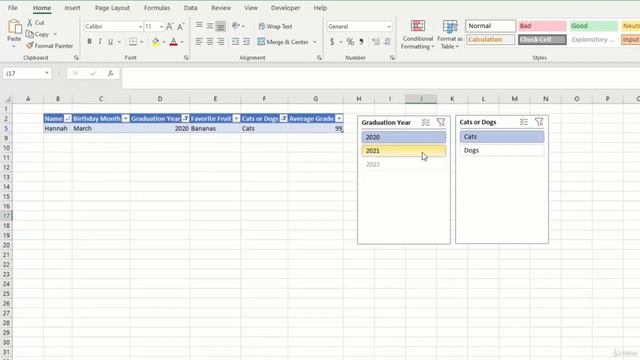This screenshot has height=360, width=640.
Task: Toggle Italic formatting
Action: (x=100, y=42)
